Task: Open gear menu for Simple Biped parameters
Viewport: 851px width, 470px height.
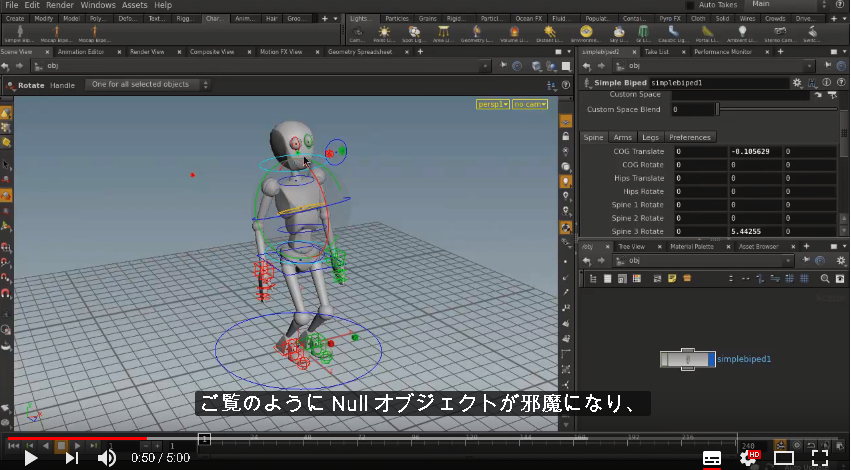Action: click(x=797, y=82)
